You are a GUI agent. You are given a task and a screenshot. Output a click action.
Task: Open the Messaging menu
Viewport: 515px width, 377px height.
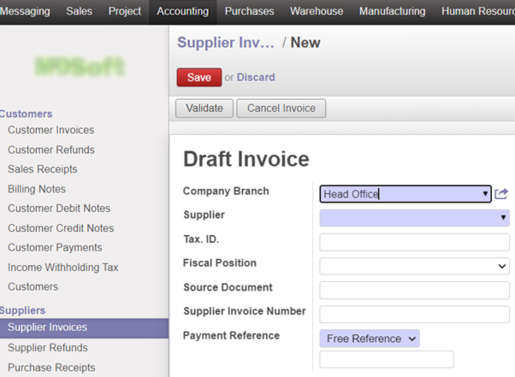25,11
